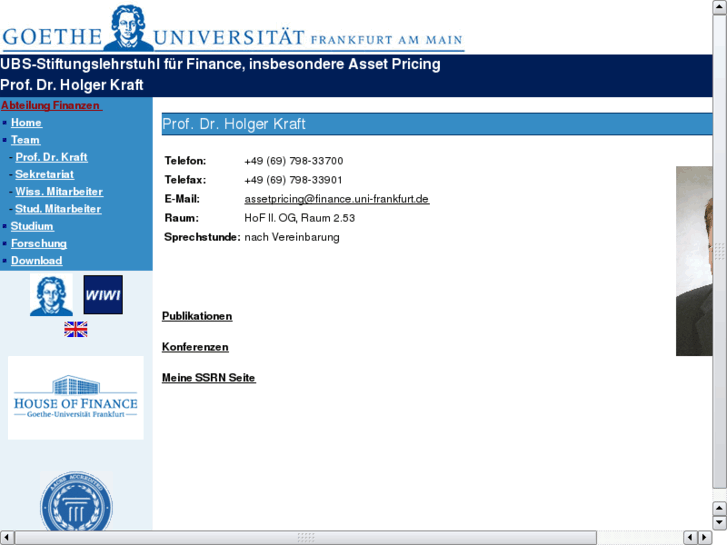Viewport: 727px width, 545px height.
Task: Open the Goethe portrait icon in sidebar
Action: pyautogui.click(x=51, y=295)
